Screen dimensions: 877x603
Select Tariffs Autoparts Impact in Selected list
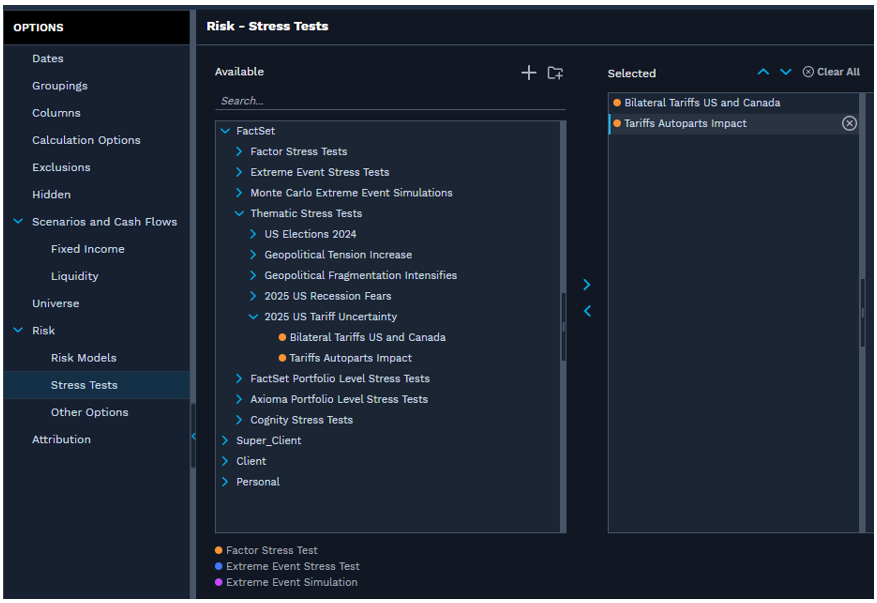click(x=685, y=124)
